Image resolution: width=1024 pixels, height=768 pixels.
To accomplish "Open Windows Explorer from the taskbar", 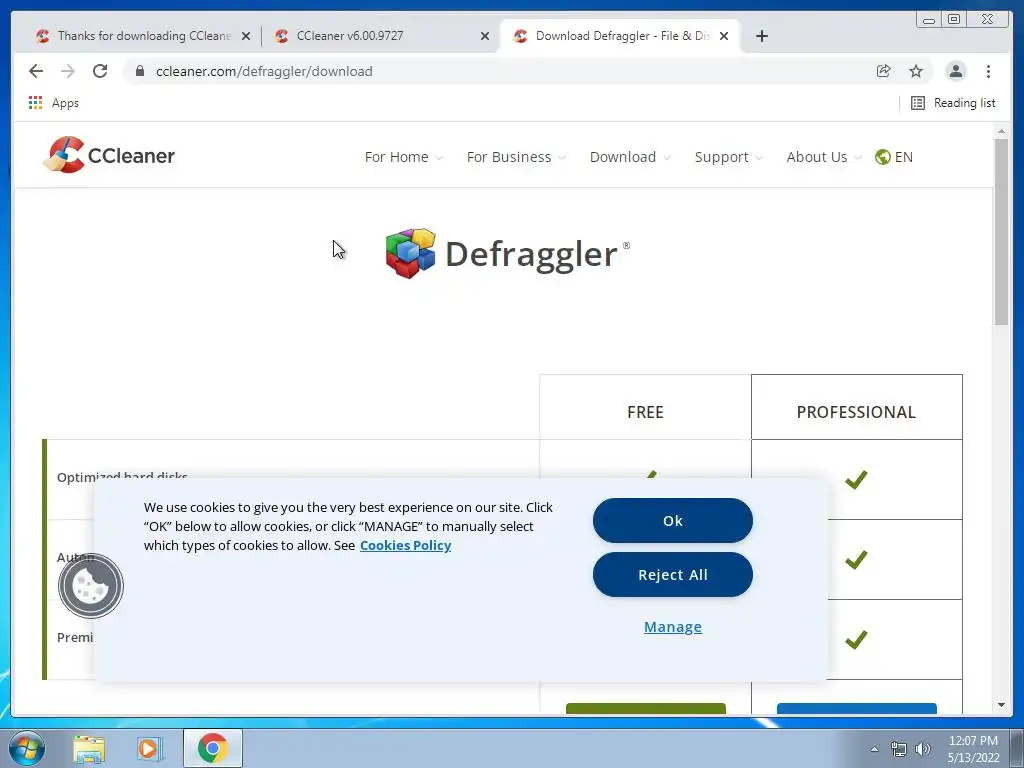I will pos(89,748).
